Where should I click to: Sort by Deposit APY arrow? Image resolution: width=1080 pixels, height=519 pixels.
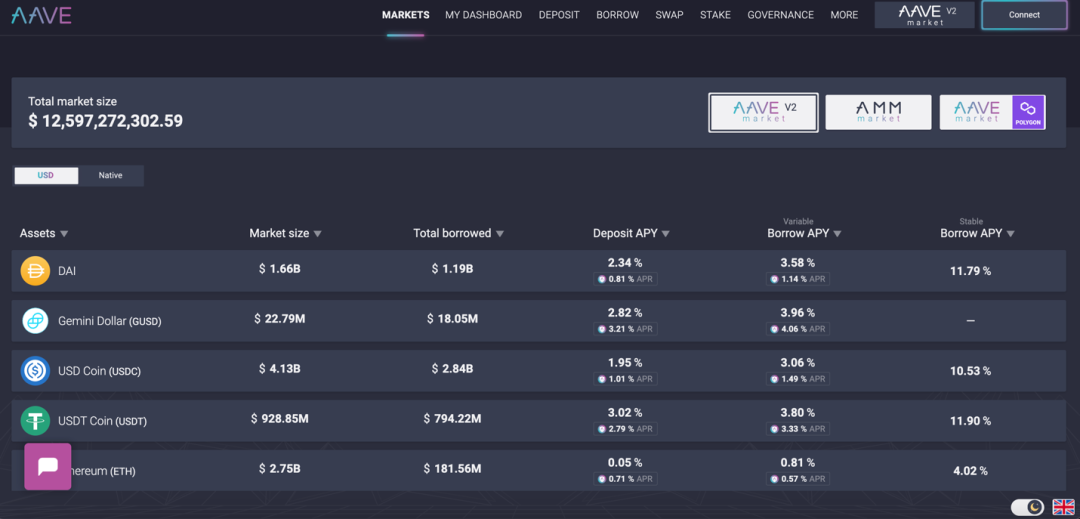click(x=665, y=234)
